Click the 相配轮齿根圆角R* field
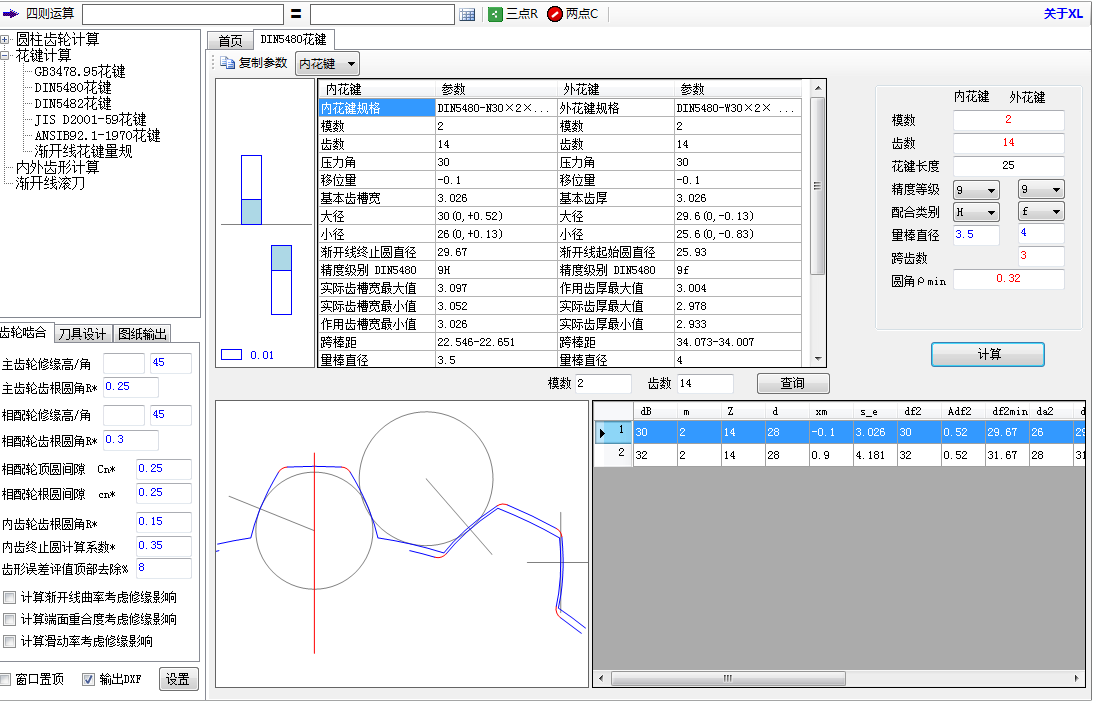Image resolution: width=1096 pixels, height=703 pixels. pyautogui.click(x=131, y=440)
